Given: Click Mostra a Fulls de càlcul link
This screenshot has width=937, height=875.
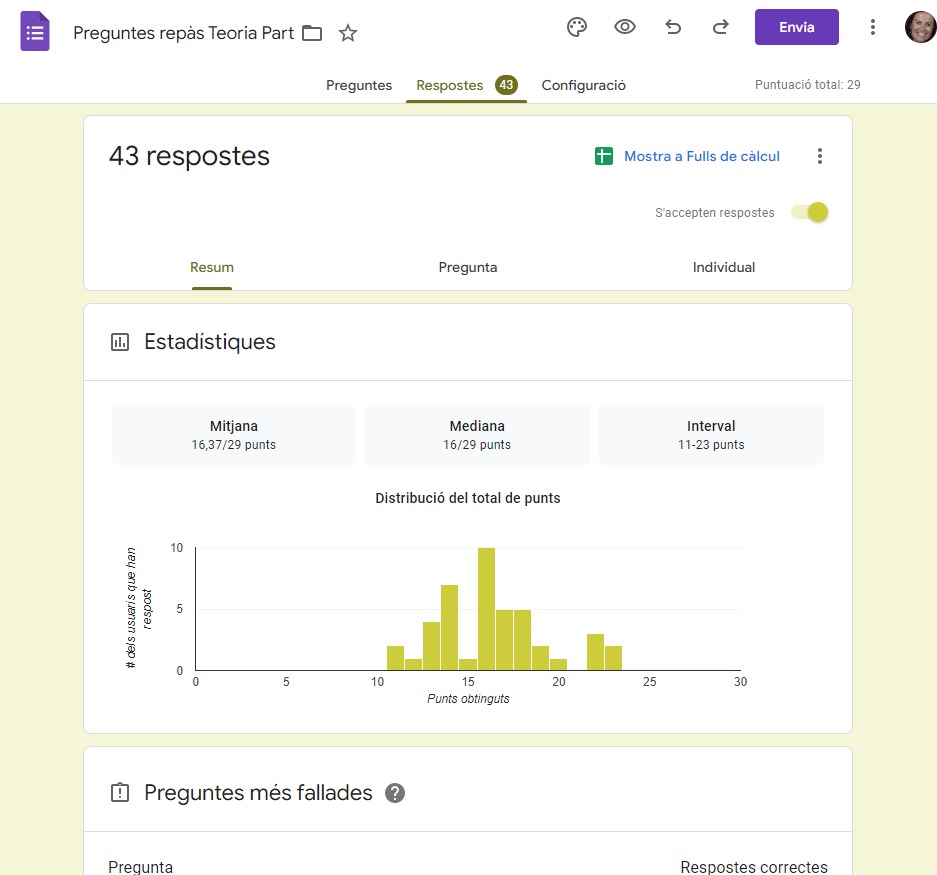Looking at the screenshot, I should pos(701,156).
